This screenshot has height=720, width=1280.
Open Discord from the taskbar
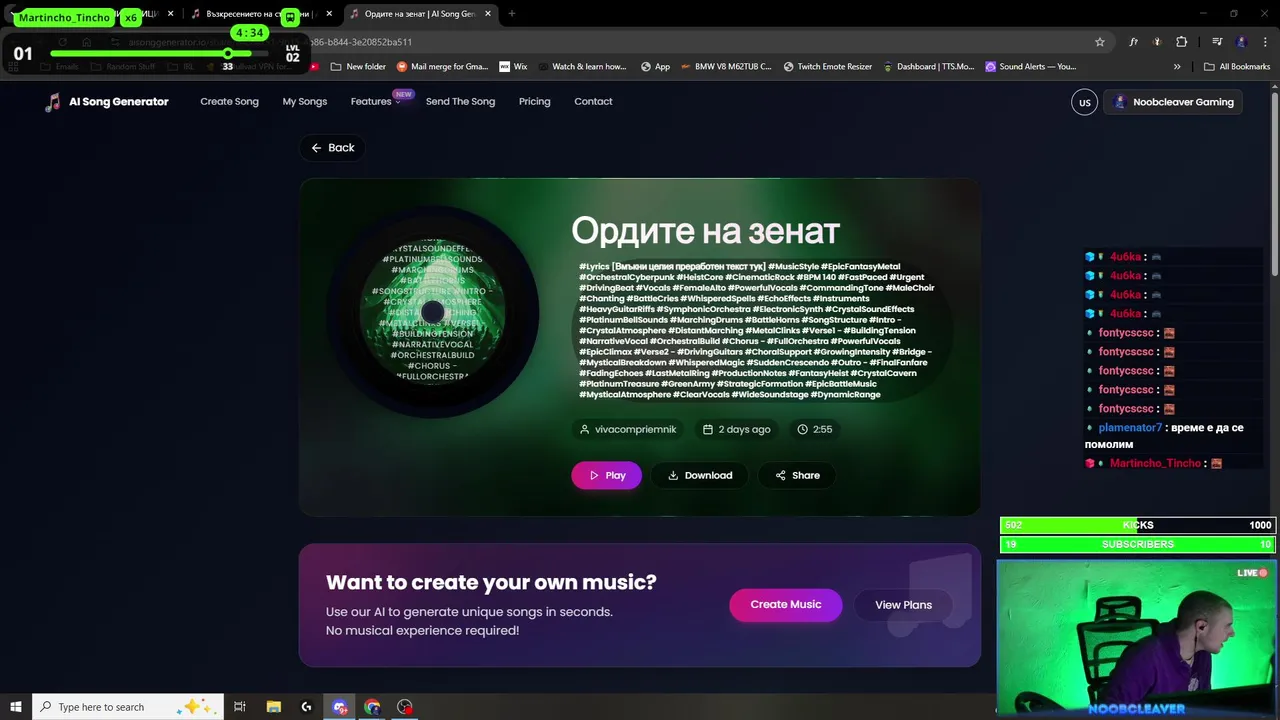click(x=340, y=707)
